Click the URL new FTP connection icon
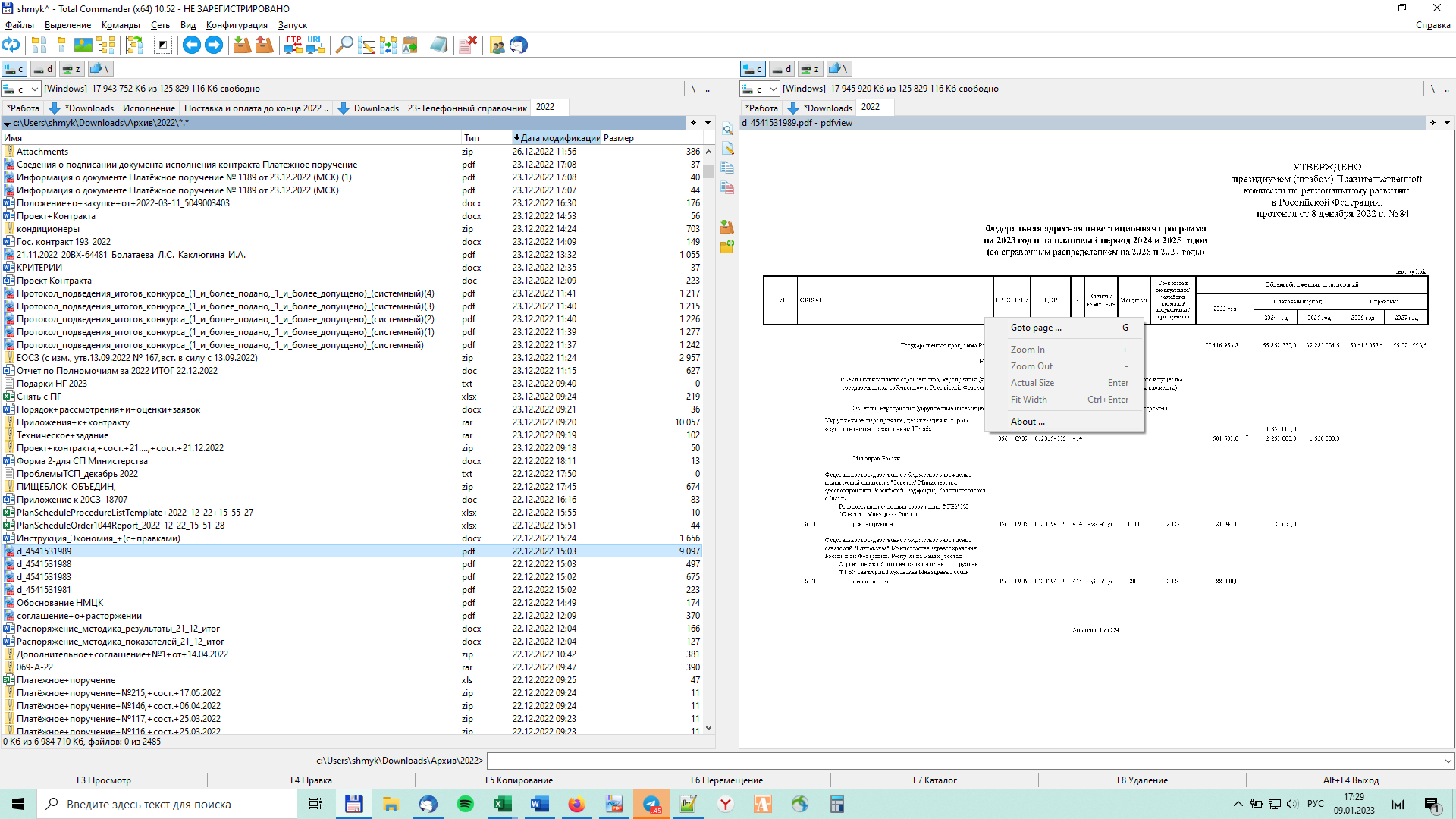The width and height of the screenshot is (1456, 819). click(x=315, y=45)
